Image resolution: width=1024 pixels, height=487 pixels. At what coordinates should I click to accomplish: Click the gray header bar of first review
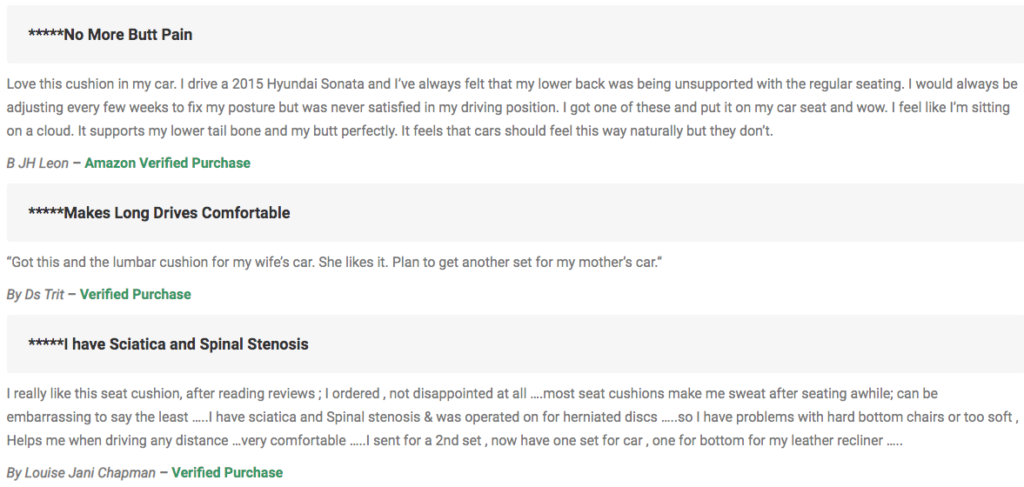(x=515, y=35)
